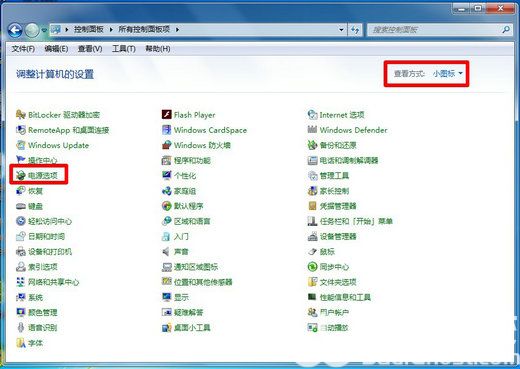Open the 备份和还原 icon

point(312,145)
